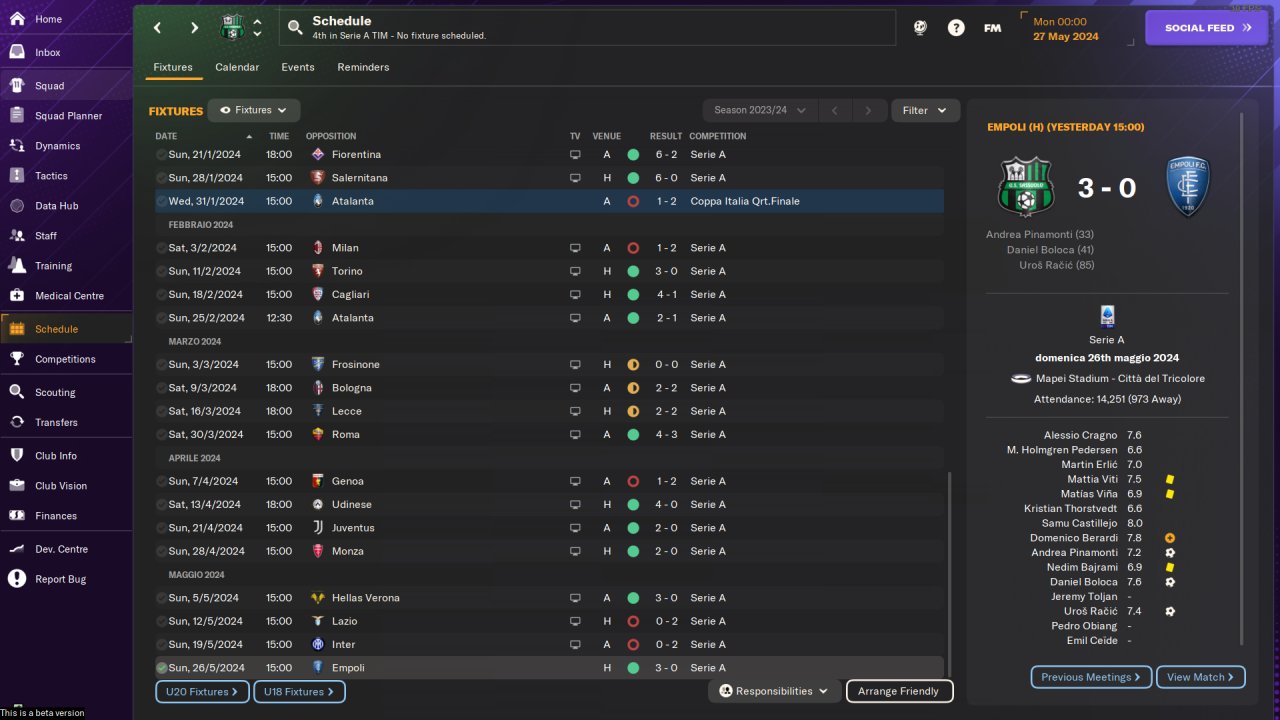This screenshot has width=1280, height=720.
Task: Go to previous season with left chevron
Action: [x=834, y=110]
